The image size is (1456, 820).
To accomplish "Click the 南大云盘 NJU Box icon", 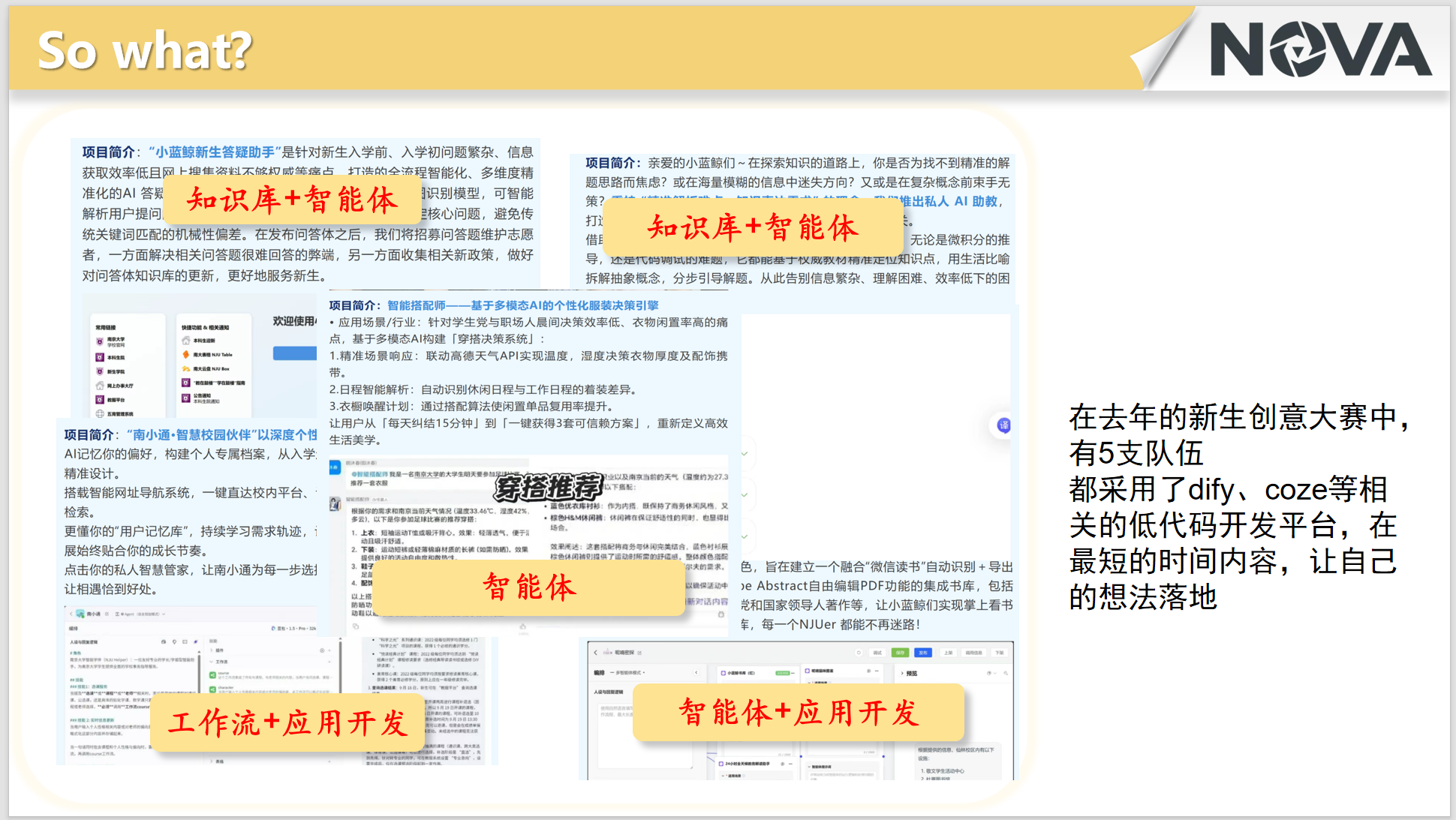I will 185,368.
